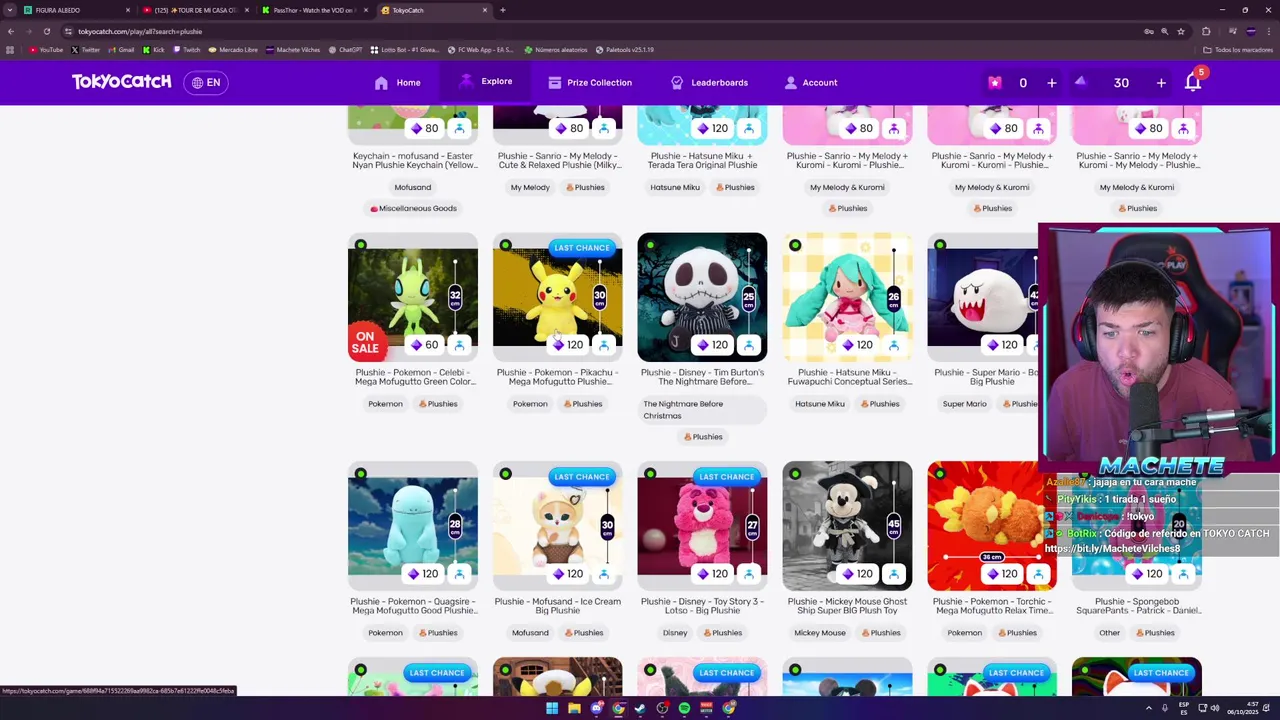Viewport: 1280px width, 720px height.
Task: Go to the Home tab
Action: [398, 83]
